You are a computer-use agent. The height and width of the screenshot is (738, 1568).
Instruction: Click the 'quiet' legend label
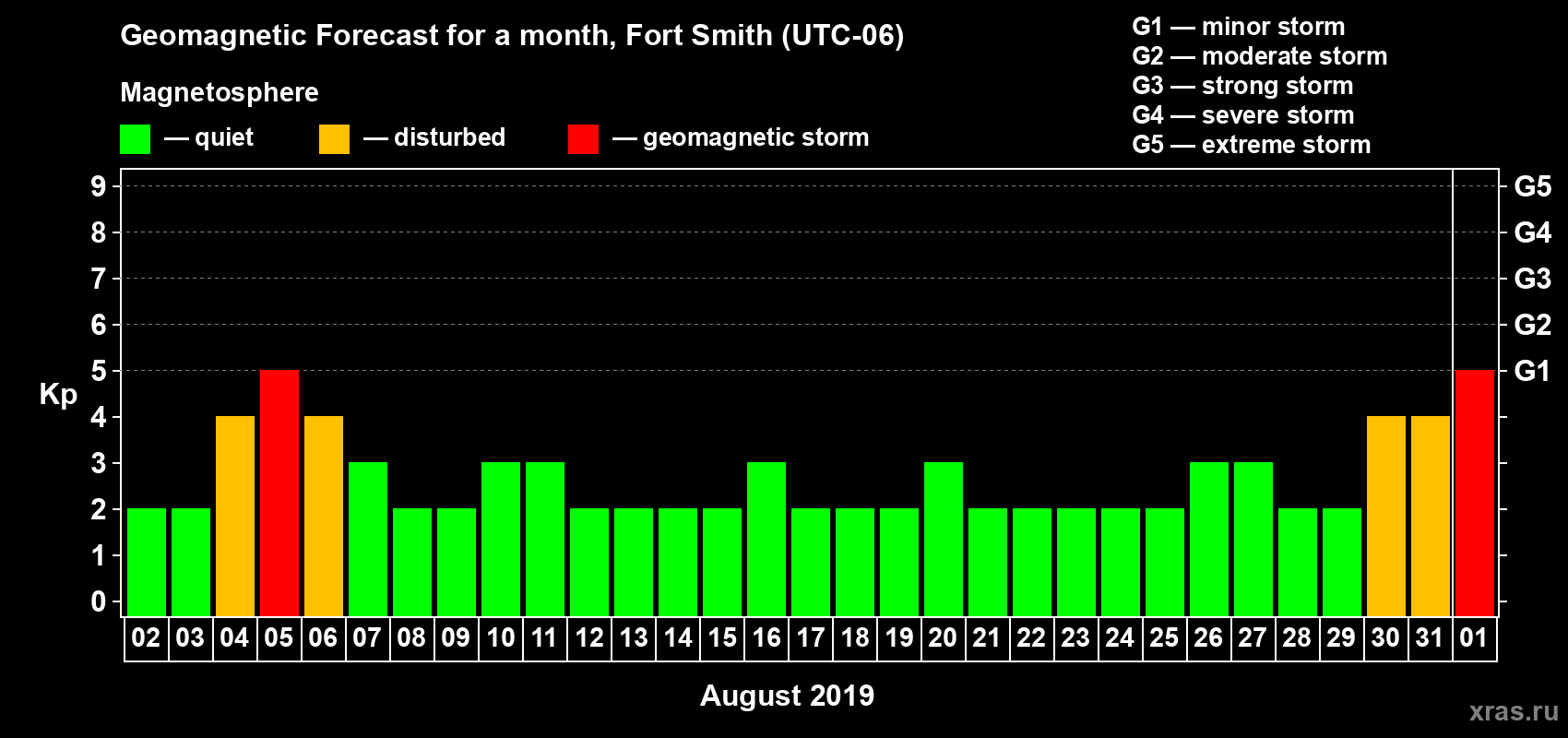click(x=224, y=138)
